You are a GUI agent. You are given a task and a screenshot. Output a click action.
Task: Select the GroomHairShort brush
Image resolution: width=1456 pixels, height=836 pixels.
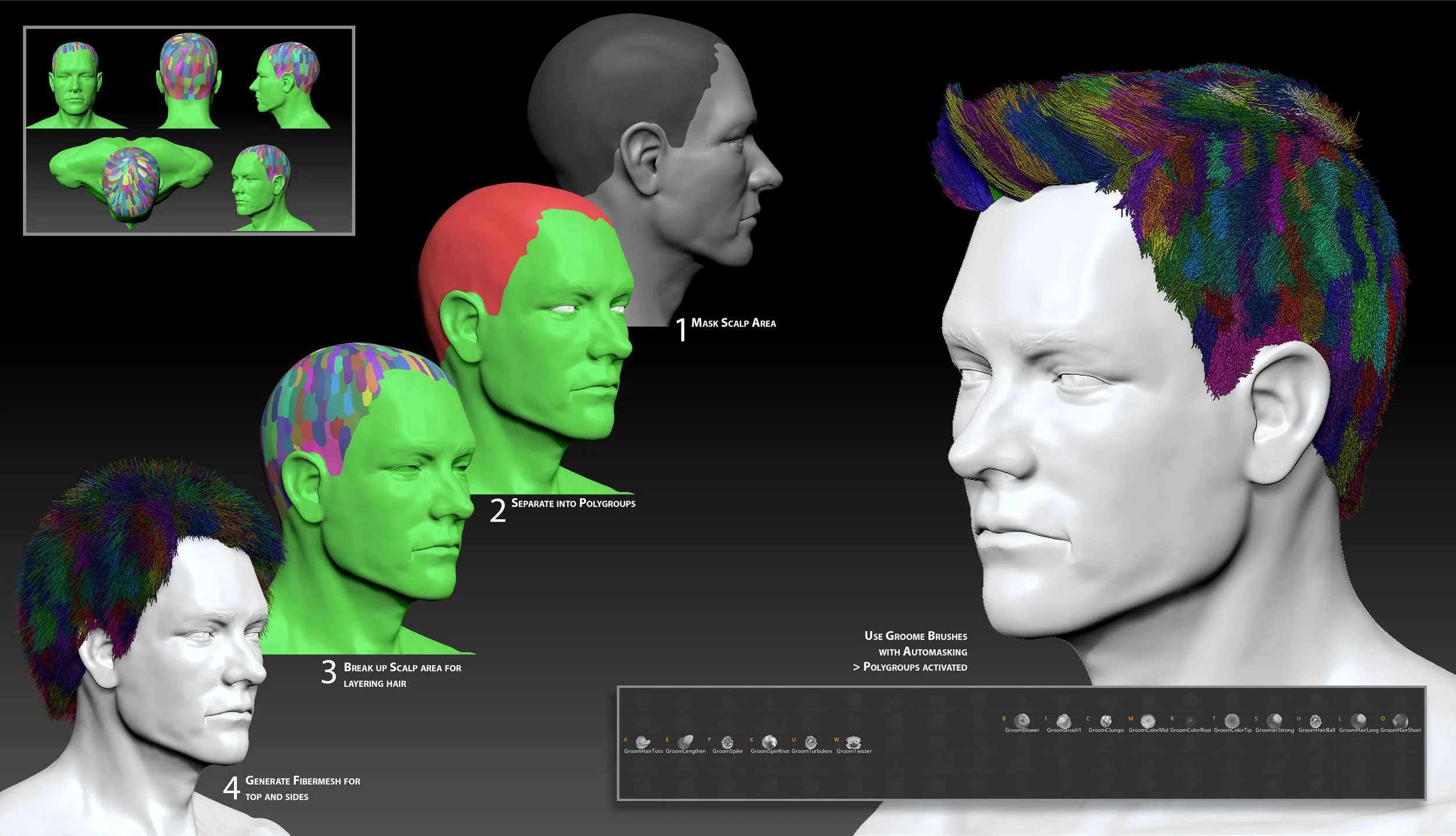(x=1400, y=721)
